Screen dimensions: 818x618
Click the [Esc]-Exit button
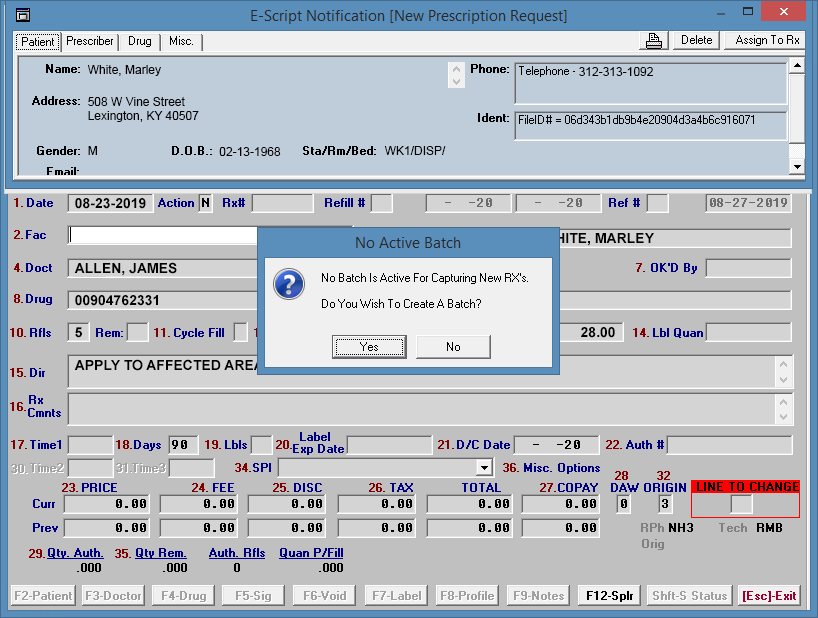(768, 596)
